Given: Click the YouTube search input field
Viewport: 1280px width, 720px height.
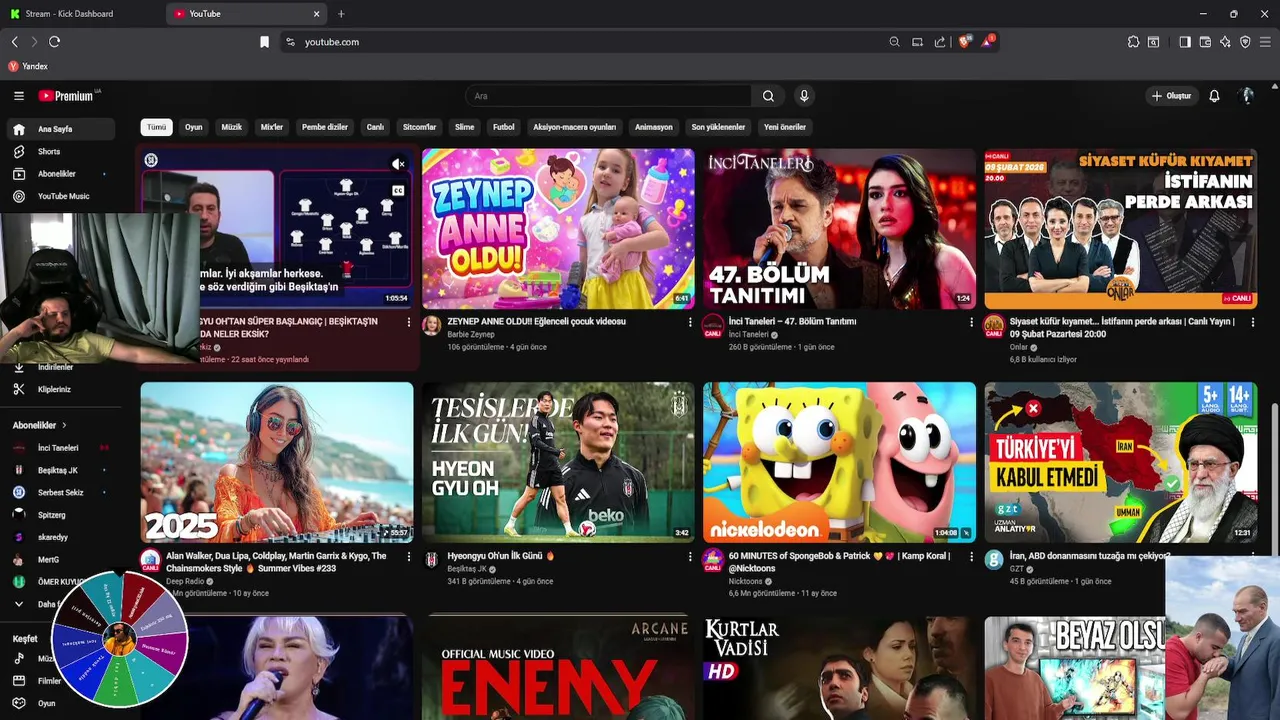Looking at the screenshot, I should tap(608, 96).
